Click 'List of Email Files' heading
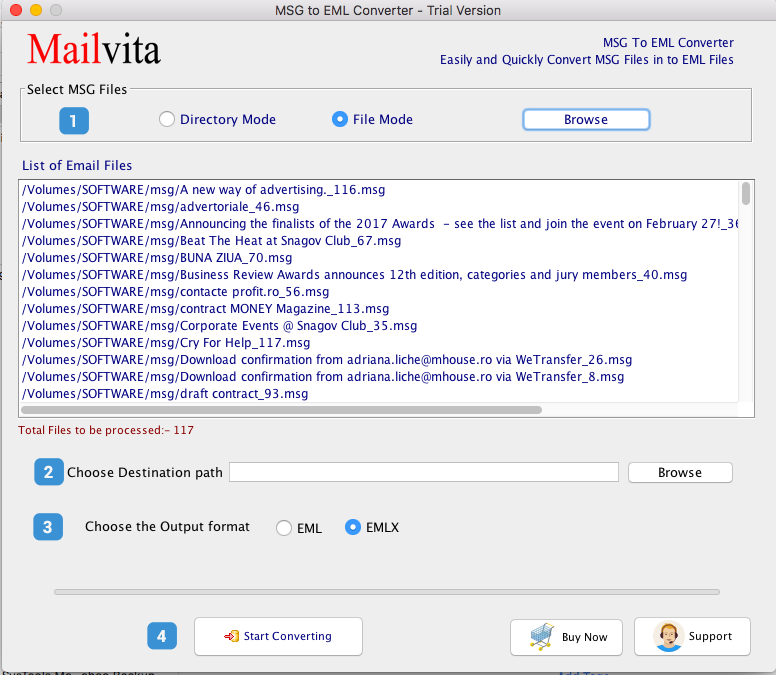 (77, 165)
